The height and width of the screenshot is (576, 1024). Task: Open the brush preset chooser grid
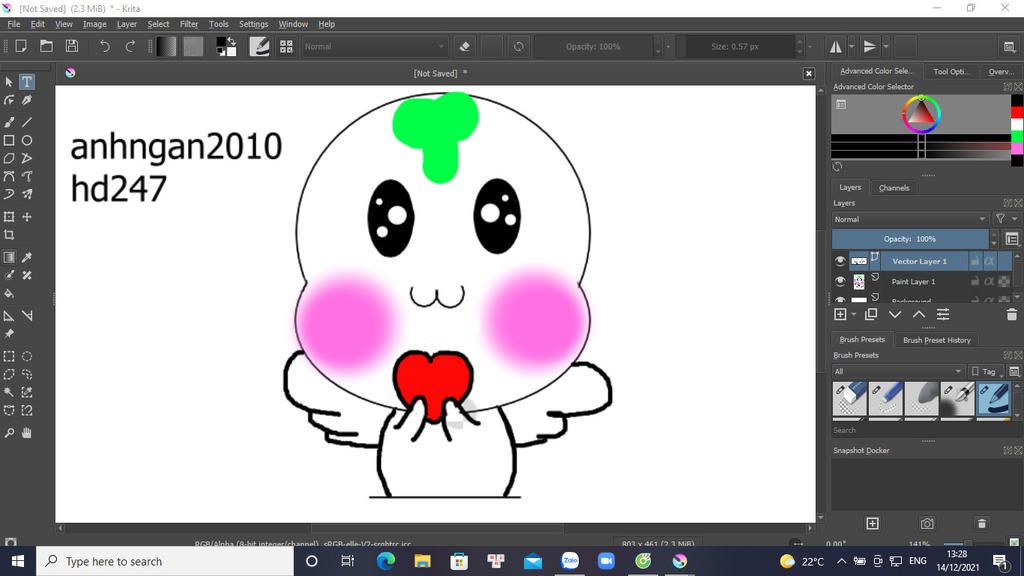click(286, 46)
